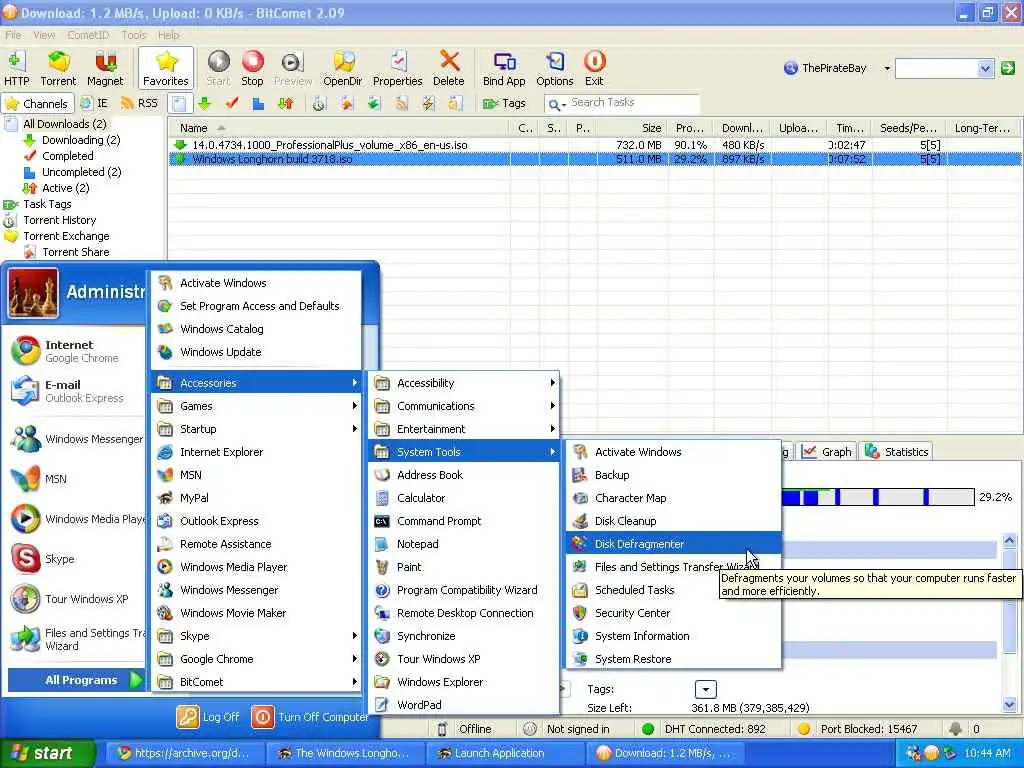Open a Torrent file from toolbar
The height and width of the screenshot is (768, 1024).
(x=58, y=68)
